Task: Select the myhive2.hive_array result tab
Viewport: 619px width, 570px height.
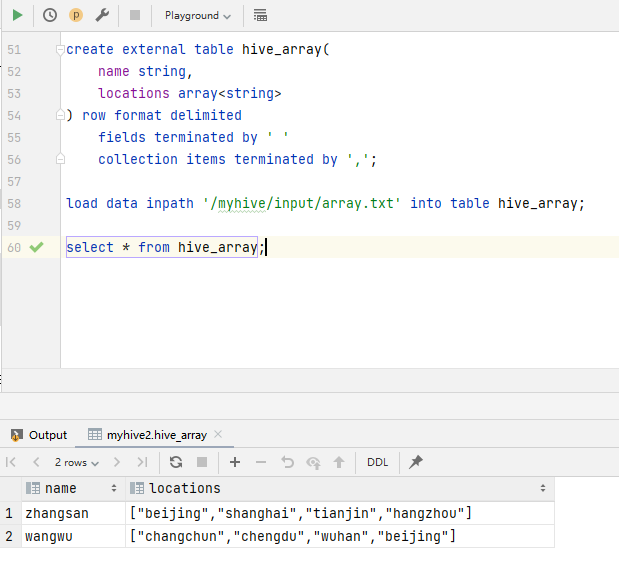Action: 153,435
